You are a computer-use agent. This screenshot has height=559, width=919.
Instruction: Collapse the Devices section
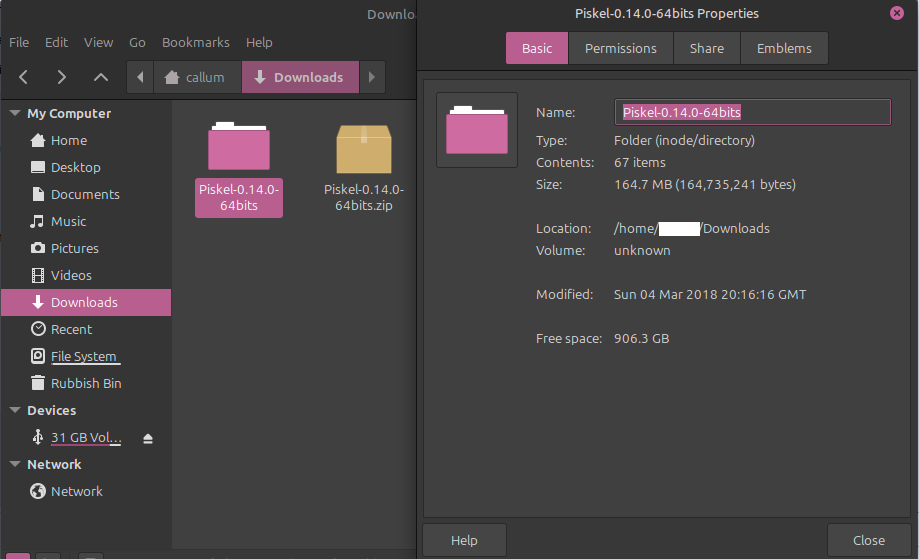[x=15, y=410]
